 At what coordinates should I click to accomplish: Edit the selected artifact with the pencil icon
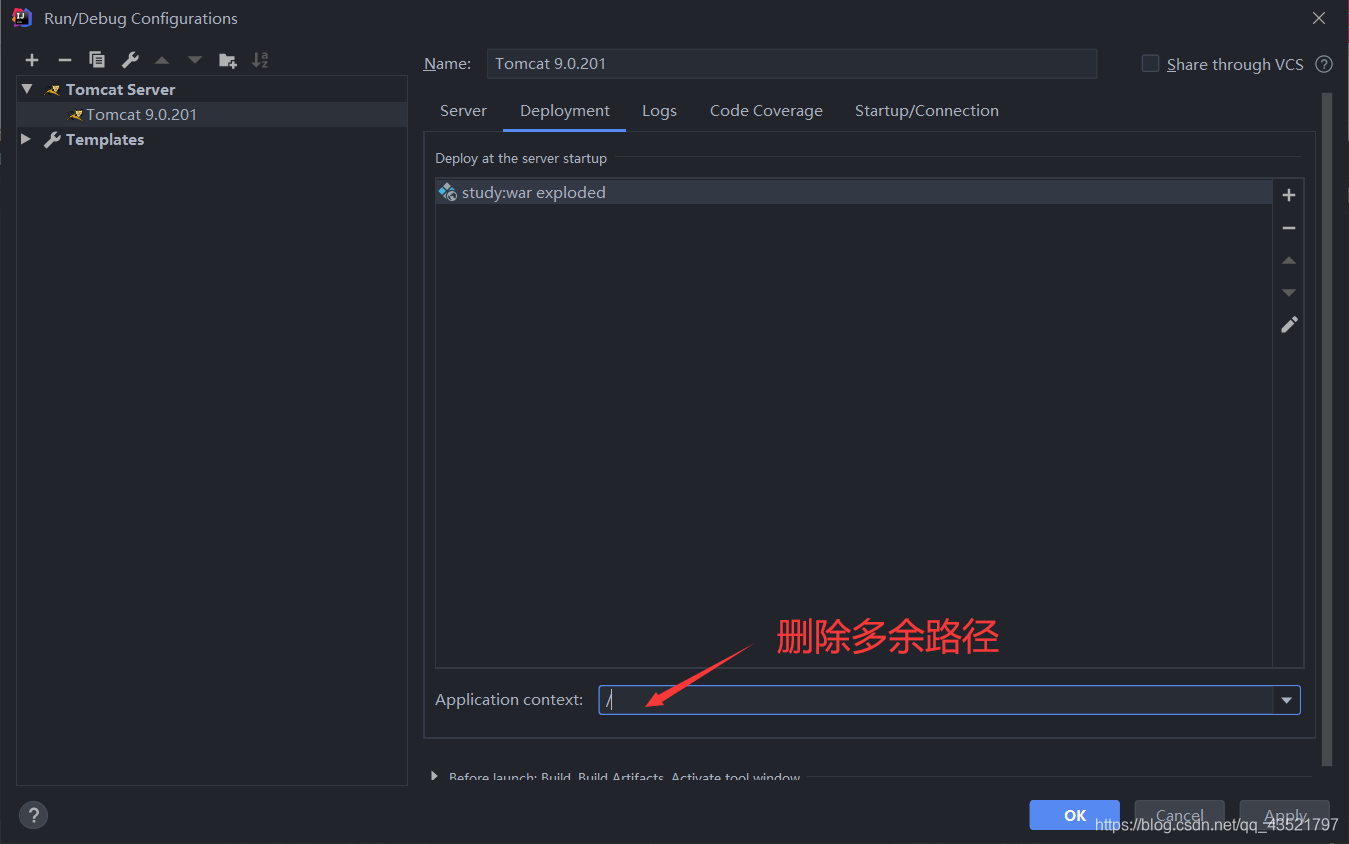1289,325
